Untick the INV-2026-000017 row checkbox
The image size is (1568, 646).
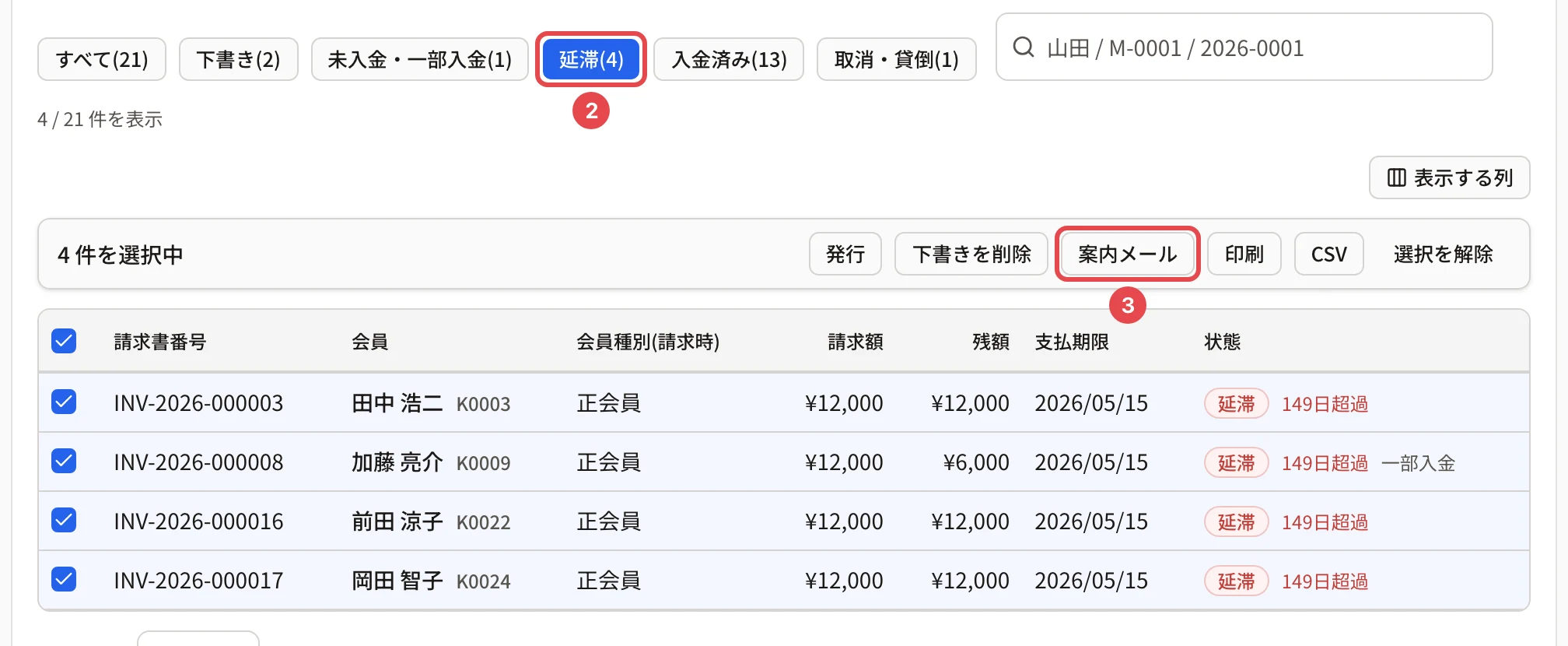click(64, 579)
